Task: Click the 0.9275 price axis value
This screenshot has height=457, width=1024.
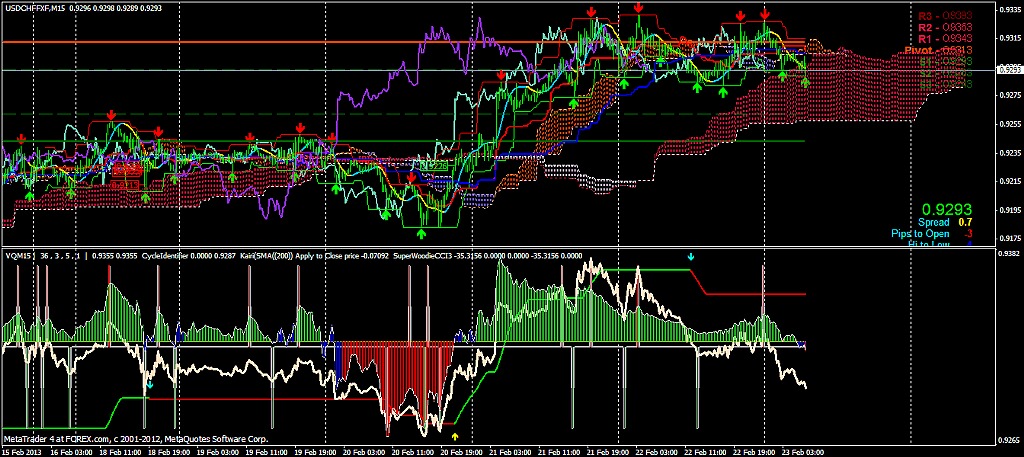Action: pos(1010,95)
